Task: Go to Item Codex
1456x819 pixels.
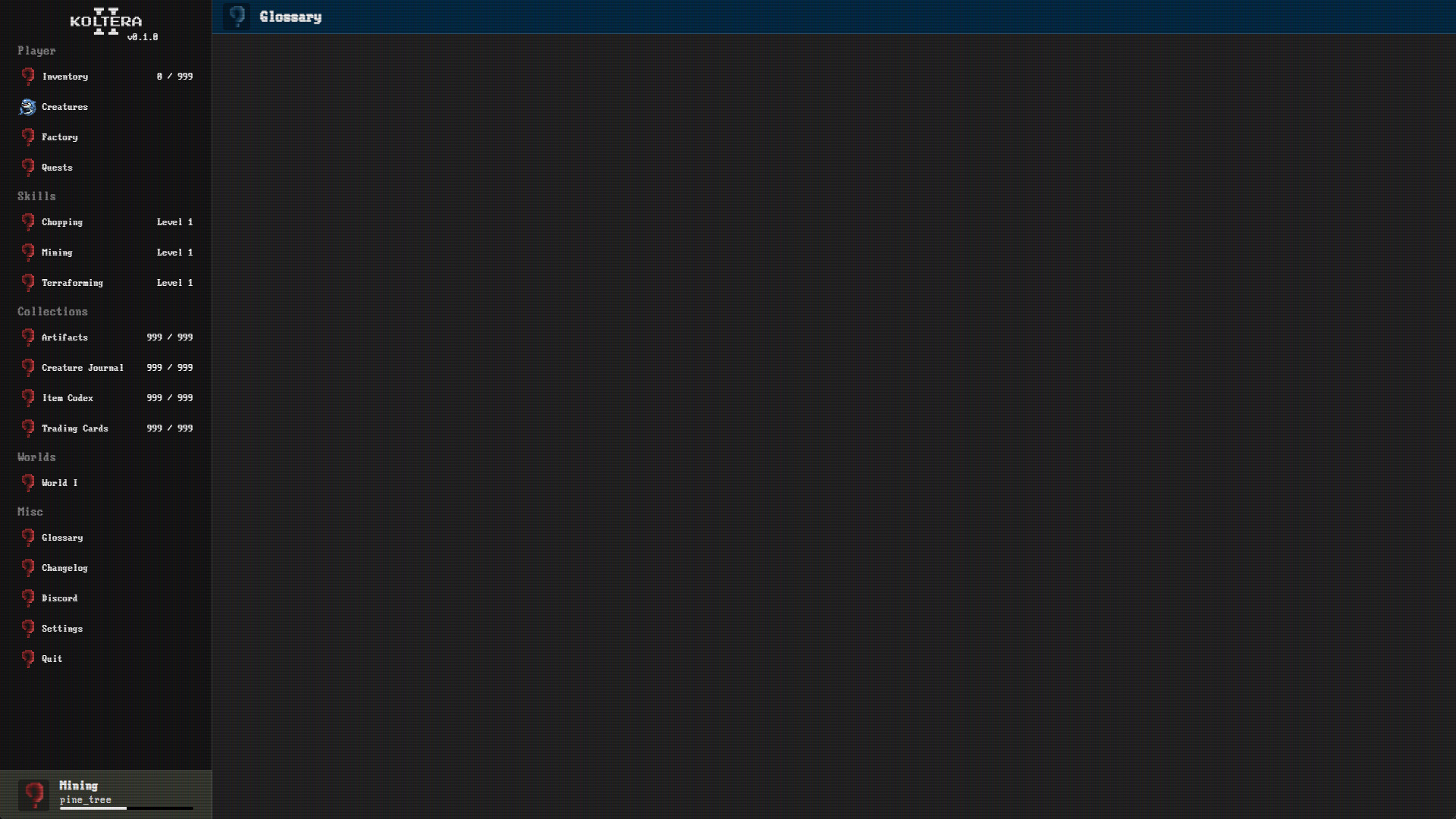Action: 106,398
